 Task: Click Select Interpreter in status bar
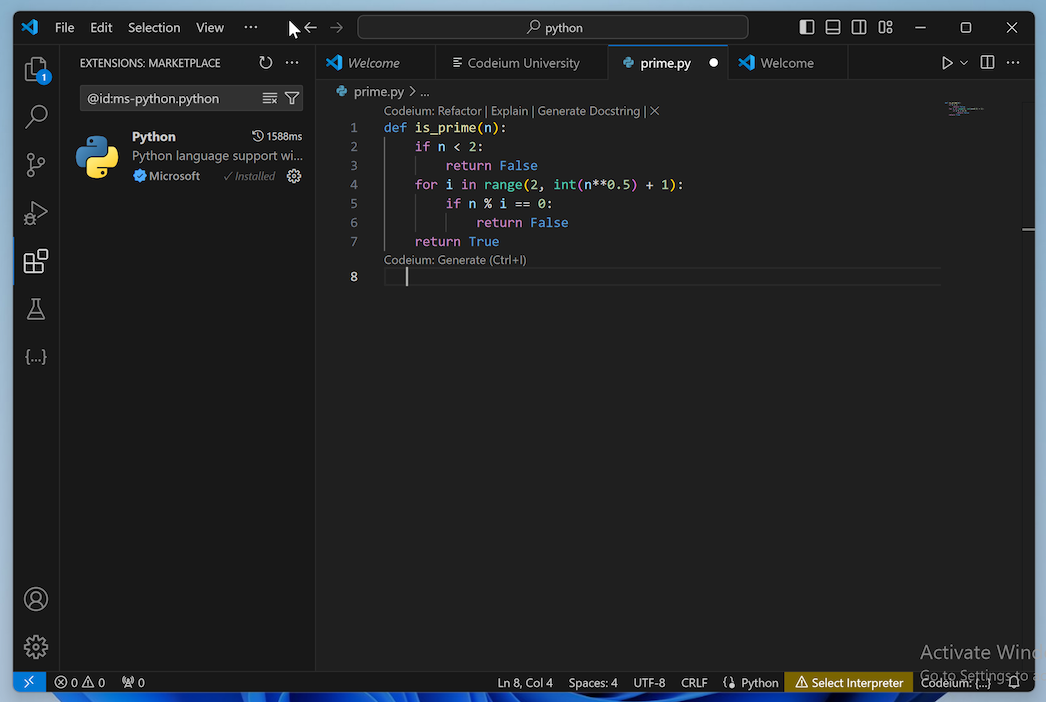click(x=849, y=683)
